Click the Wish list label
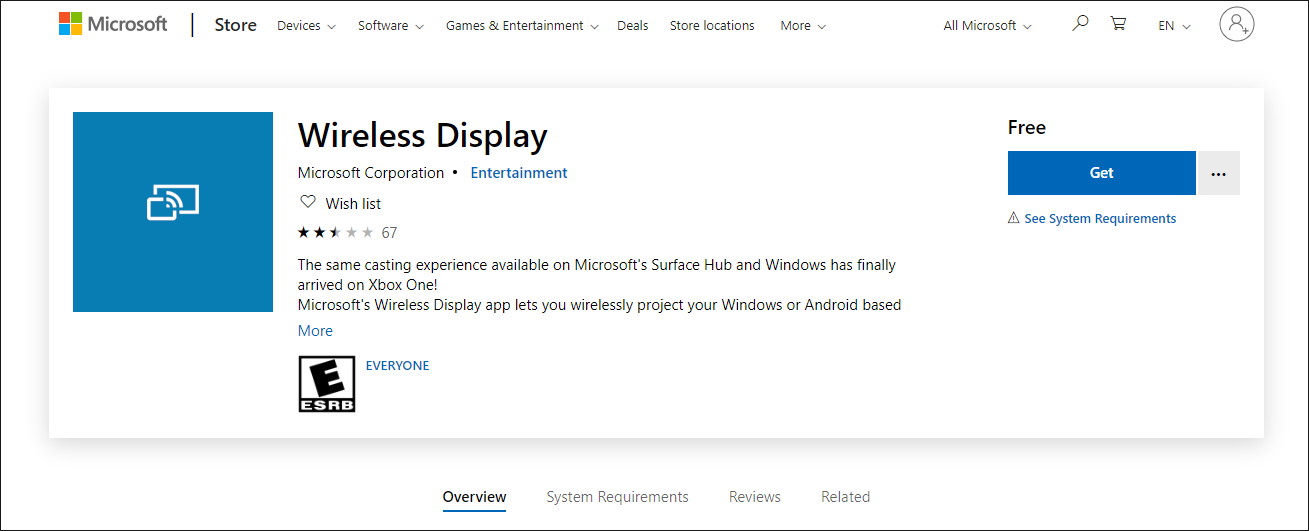 353,203
